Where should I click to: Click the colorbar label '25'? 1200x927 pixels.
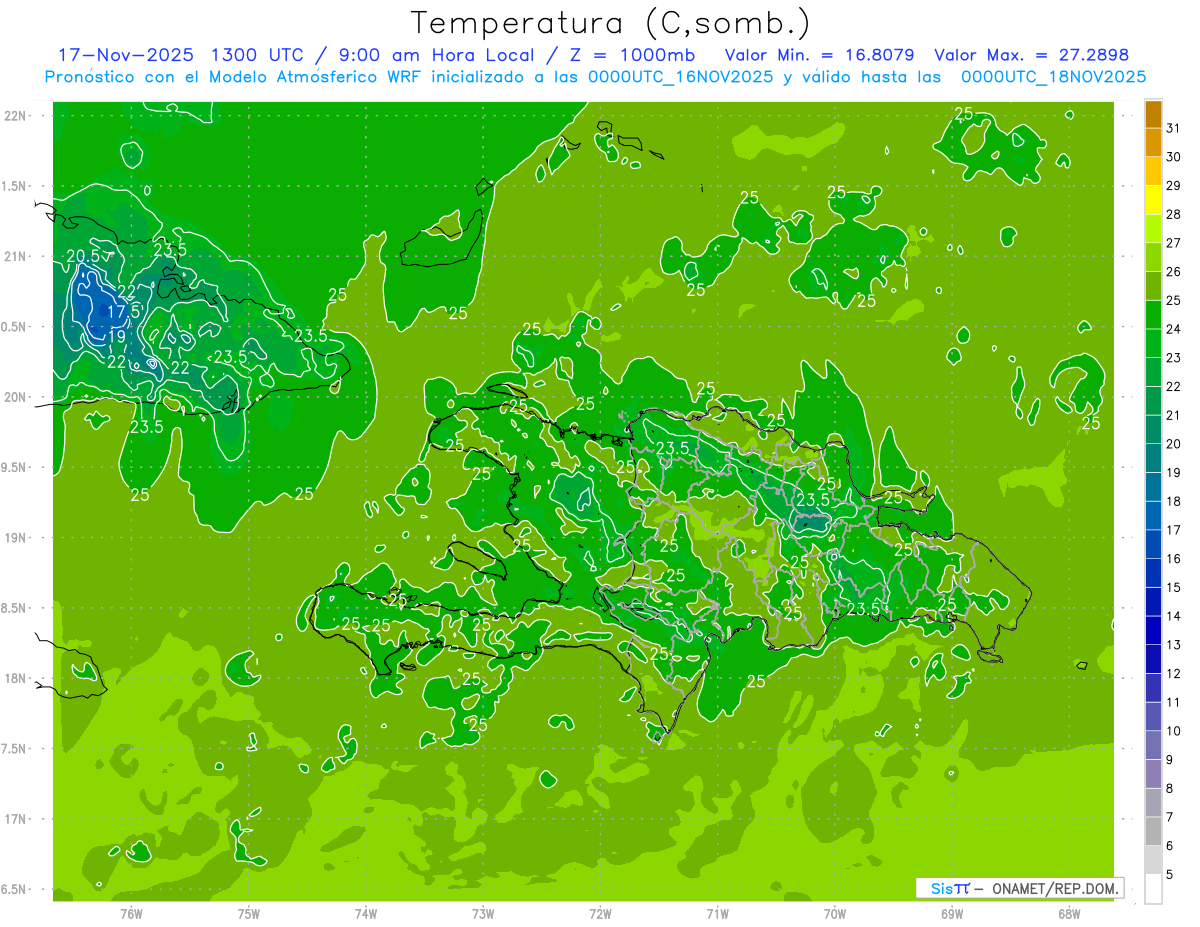coord(1174,300)
